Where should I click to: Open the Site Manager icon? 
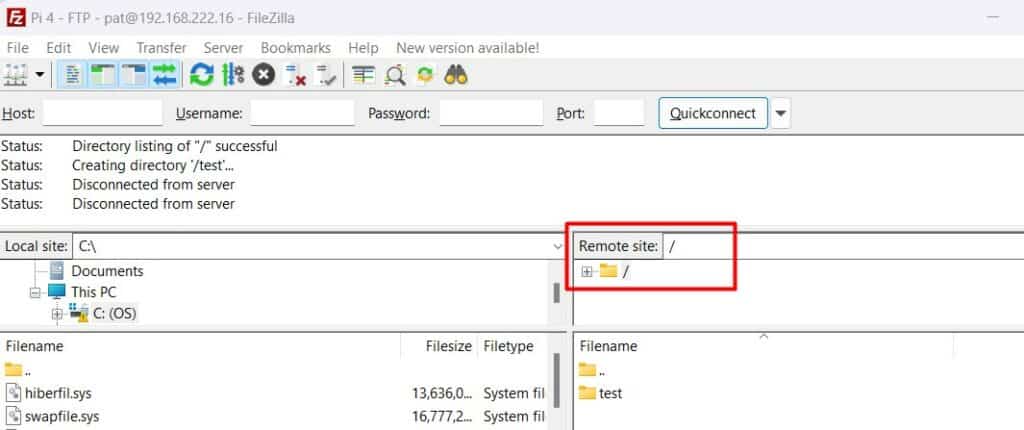(x=15, y=75)
